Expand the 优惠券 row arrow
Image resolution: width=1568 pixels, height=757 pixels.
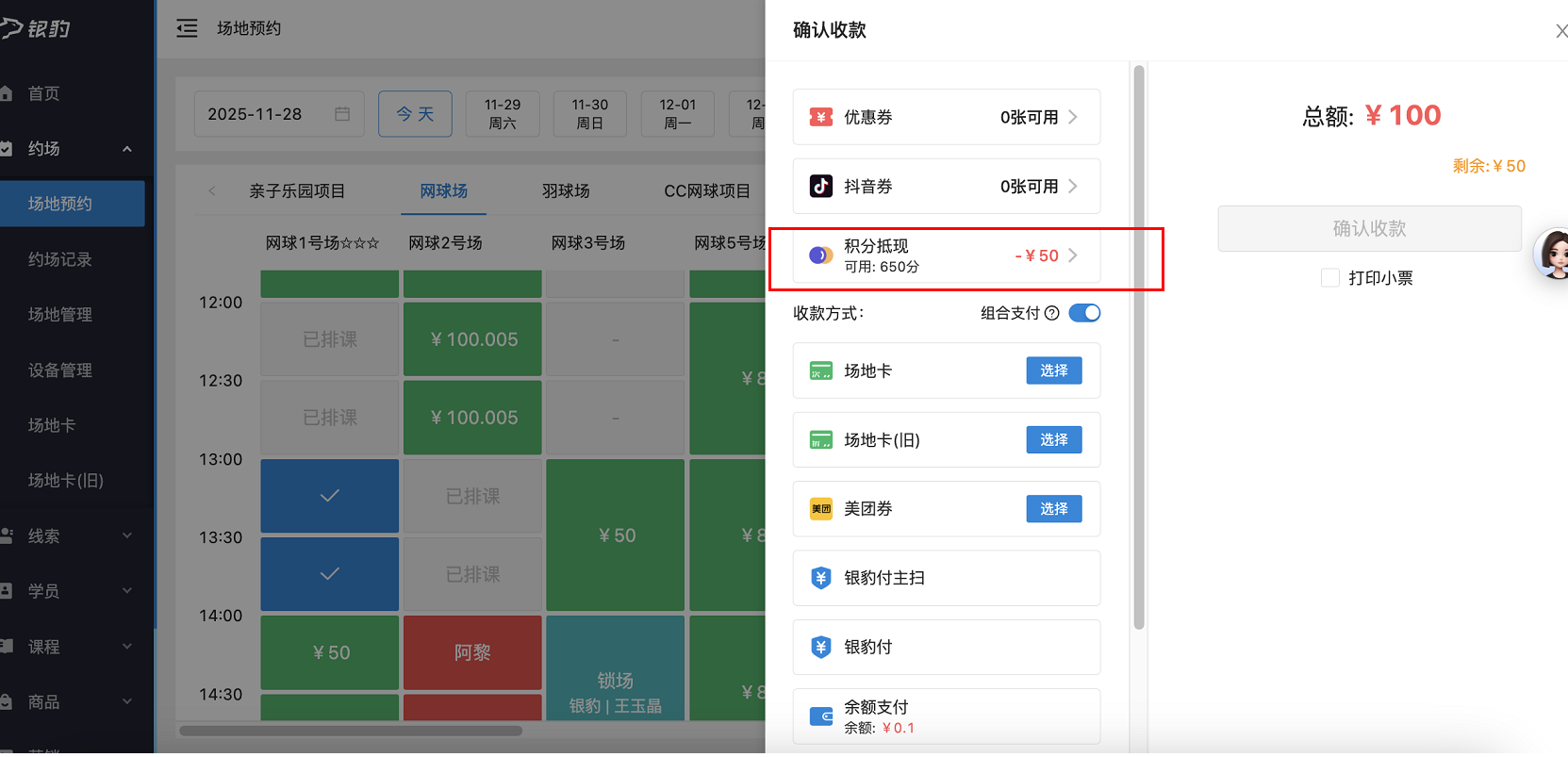coord(1073,117)
